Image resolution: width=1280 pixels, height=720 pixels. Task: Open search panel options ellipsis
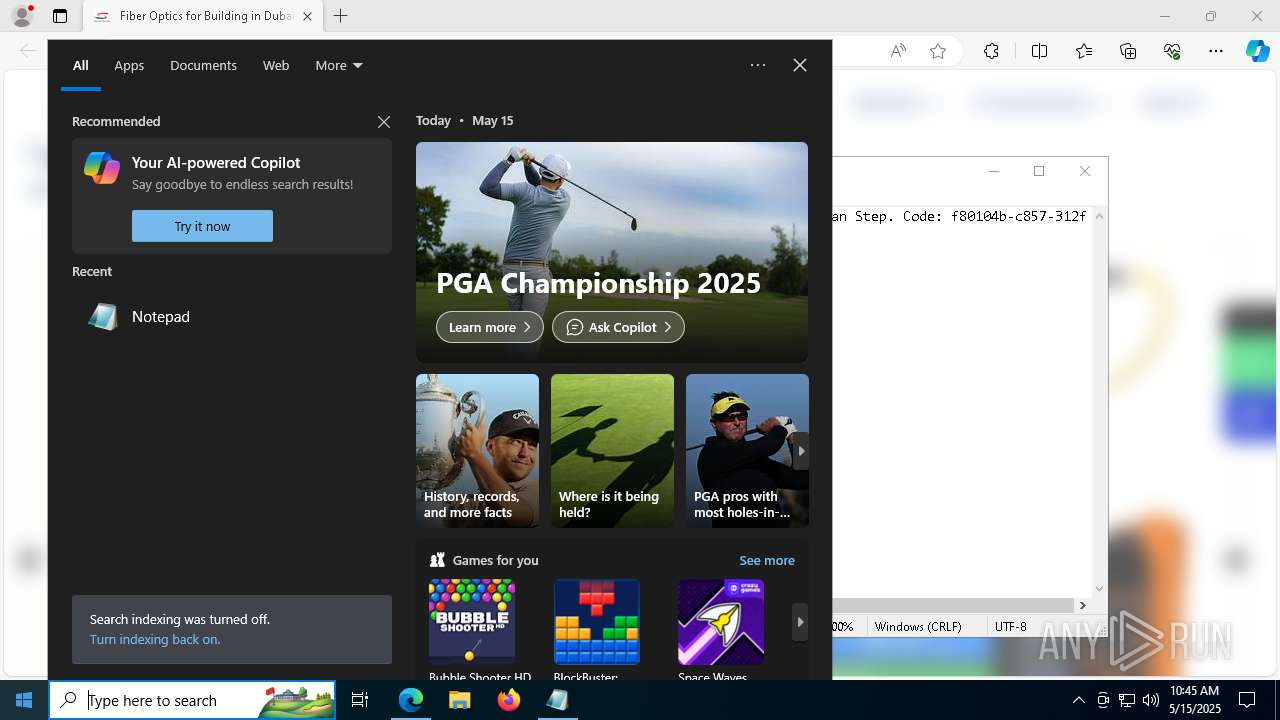758,65
